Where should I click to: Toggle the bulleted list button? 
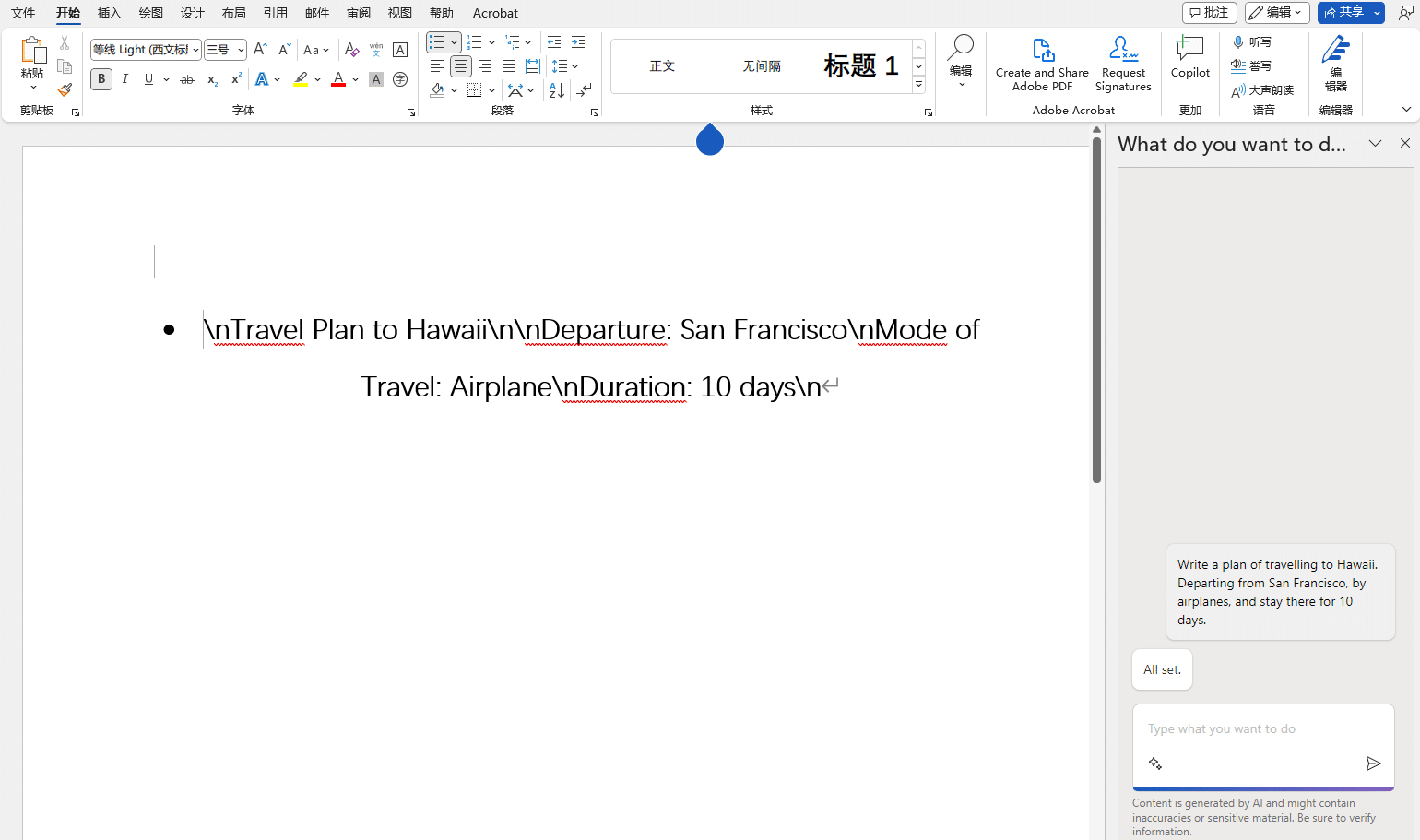coord(437,42)
